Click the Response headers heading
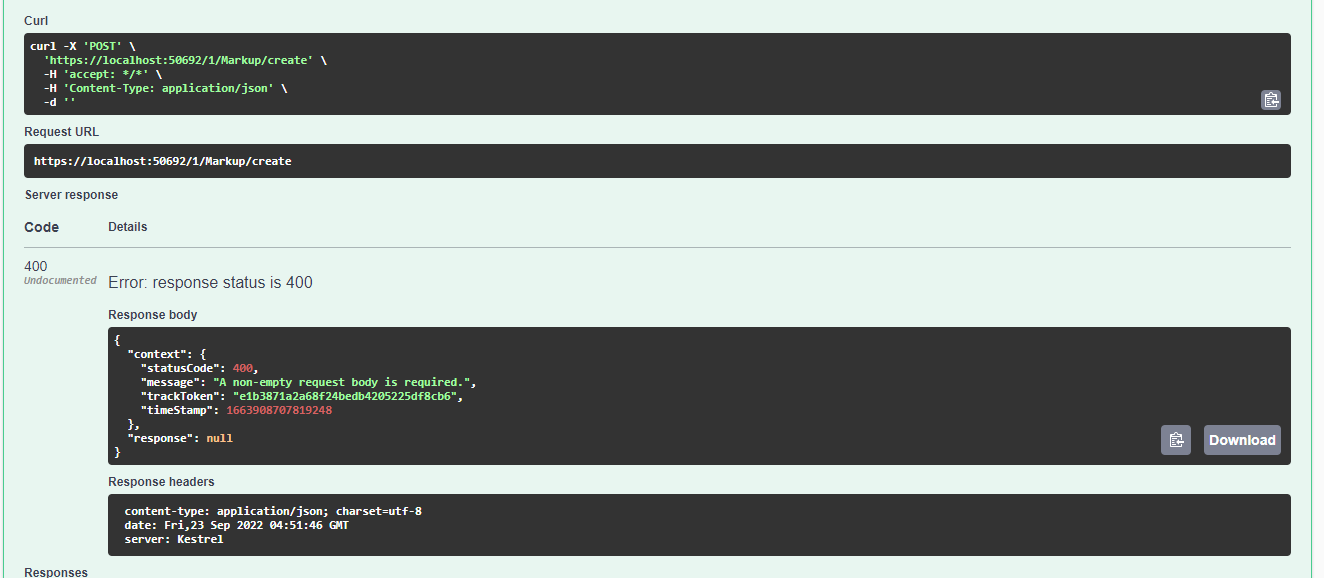The width and height of the screenshot is (1324, 578). [x=161, y=482]
